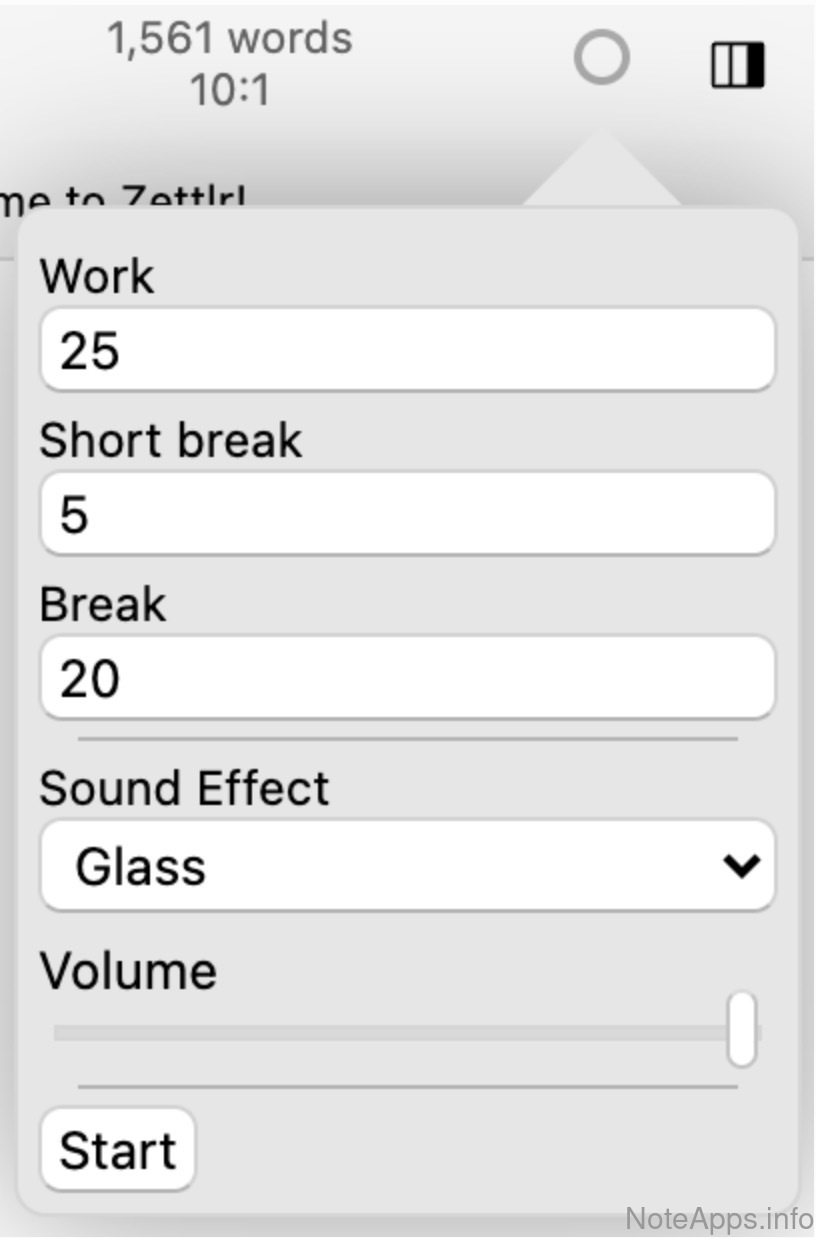
Task: Click the Short break label
Action: pyautogui.click(x=170, y=440)
